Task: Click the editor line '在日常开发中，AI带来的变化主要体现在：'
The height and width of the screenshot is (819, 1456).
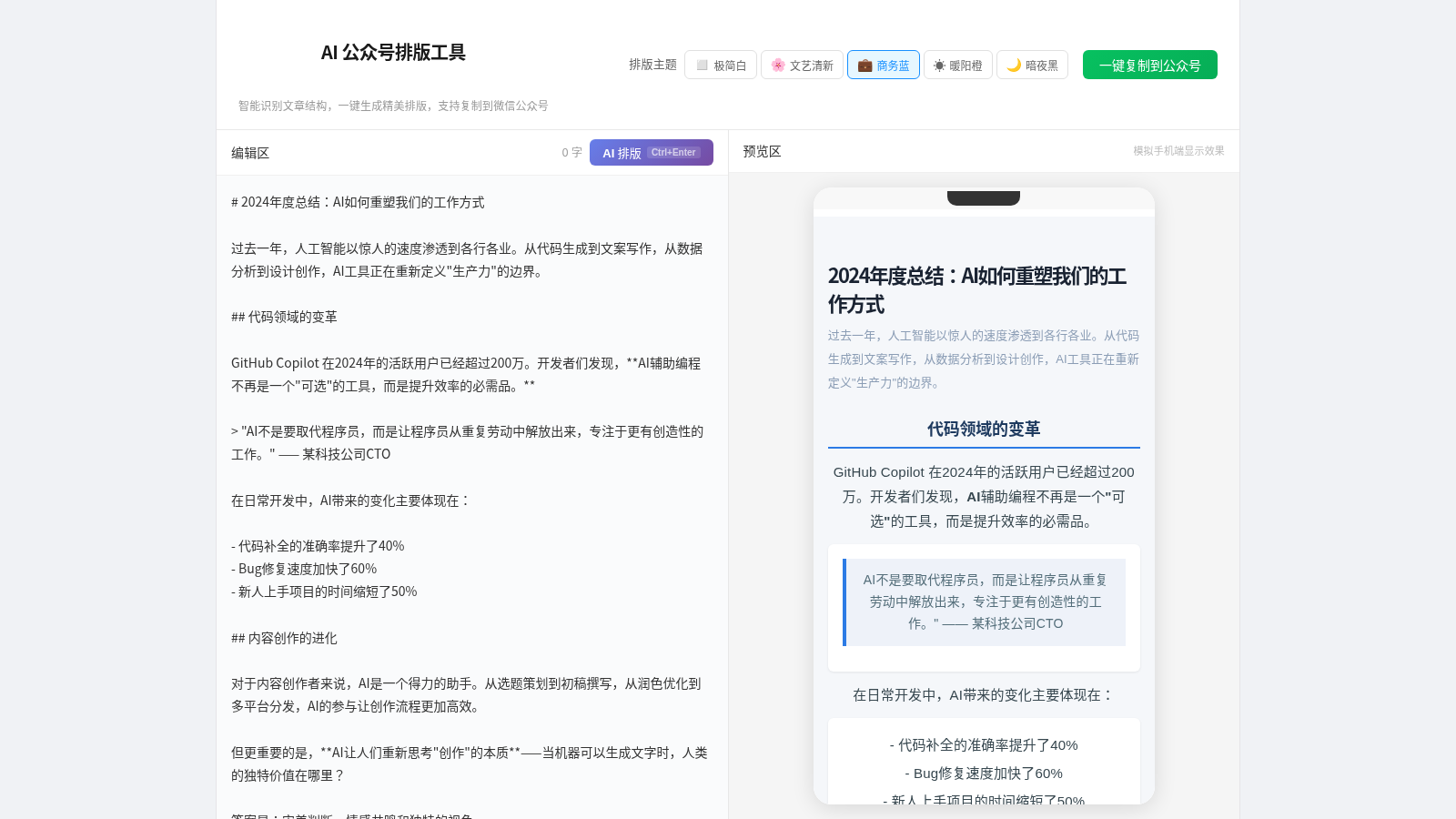Action: coord(350,500)
